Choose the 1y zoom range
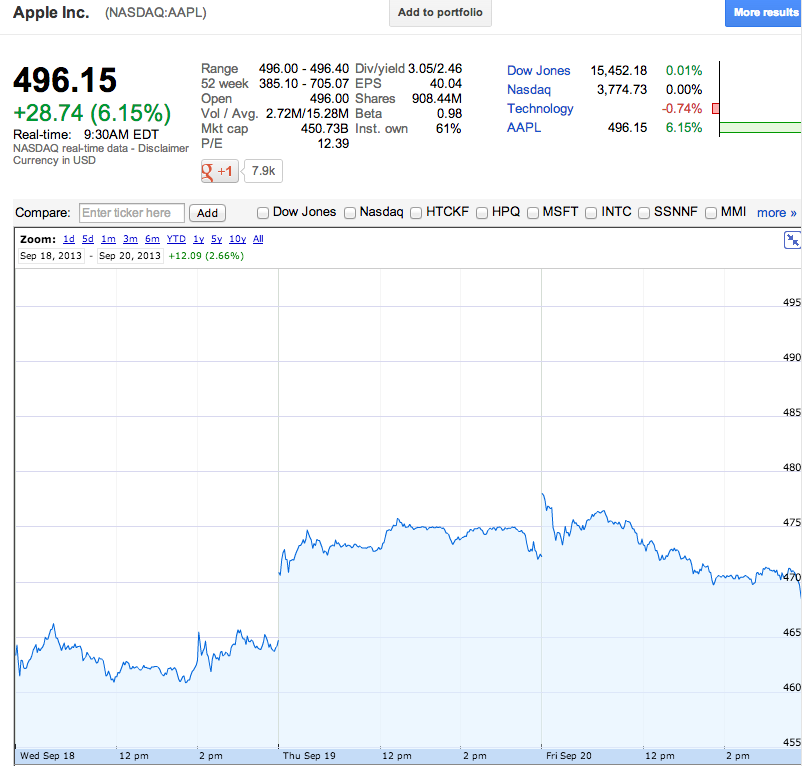802x766 pixels. (198, 239)
